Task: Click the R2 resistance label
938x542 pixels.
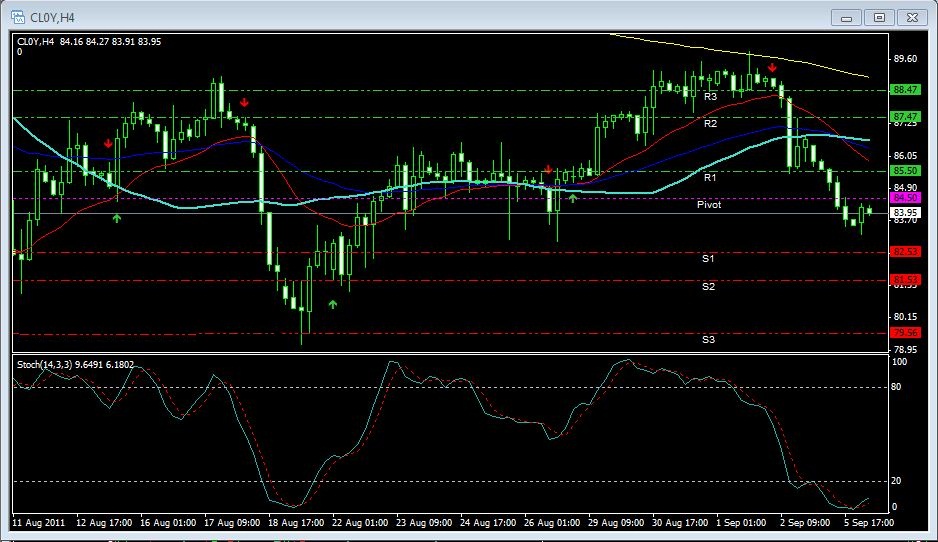Action: click(710, 124)
